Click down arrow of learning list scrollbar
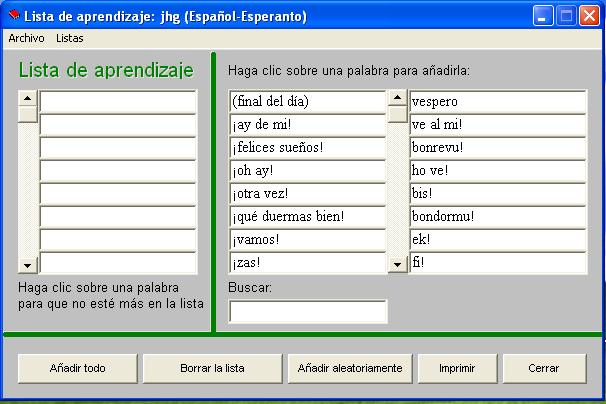 (x=27, y=265)
